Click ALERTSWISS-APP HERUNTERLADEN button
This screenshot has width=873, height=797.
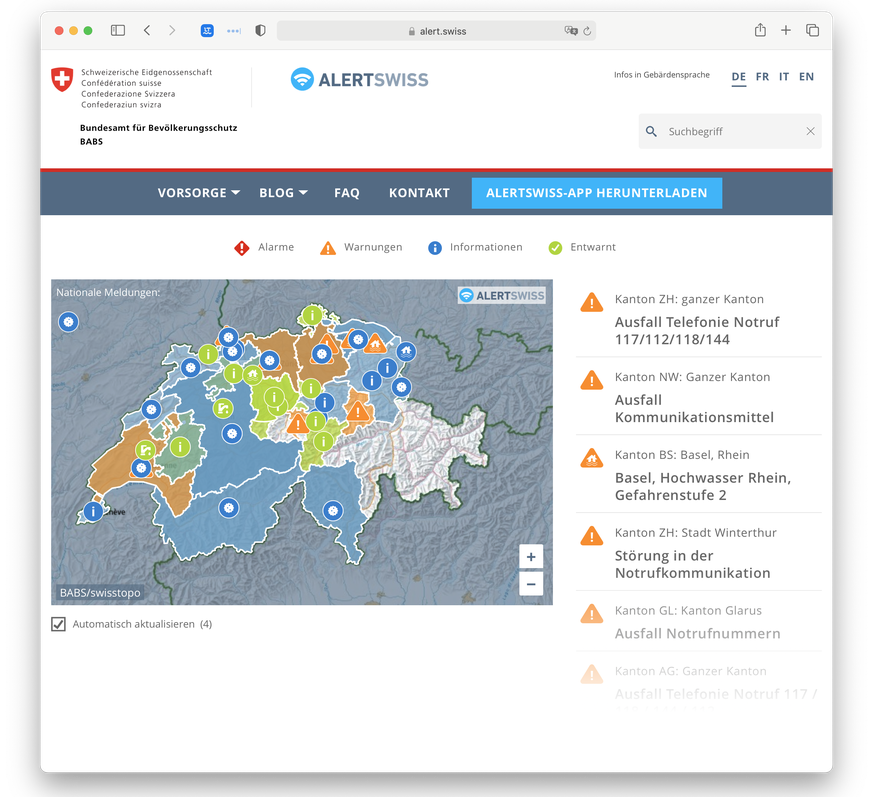(x=596, y=193)
